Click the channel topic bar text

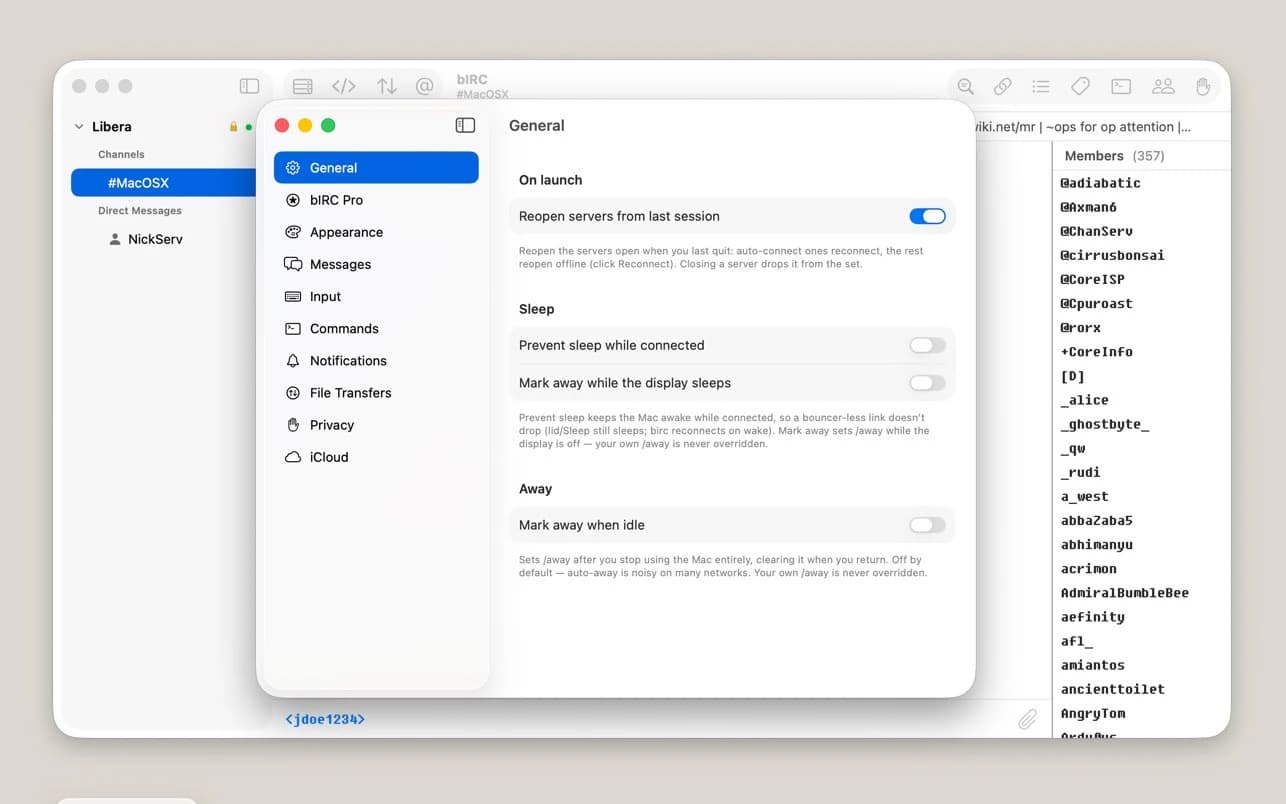click(1083, 127)
